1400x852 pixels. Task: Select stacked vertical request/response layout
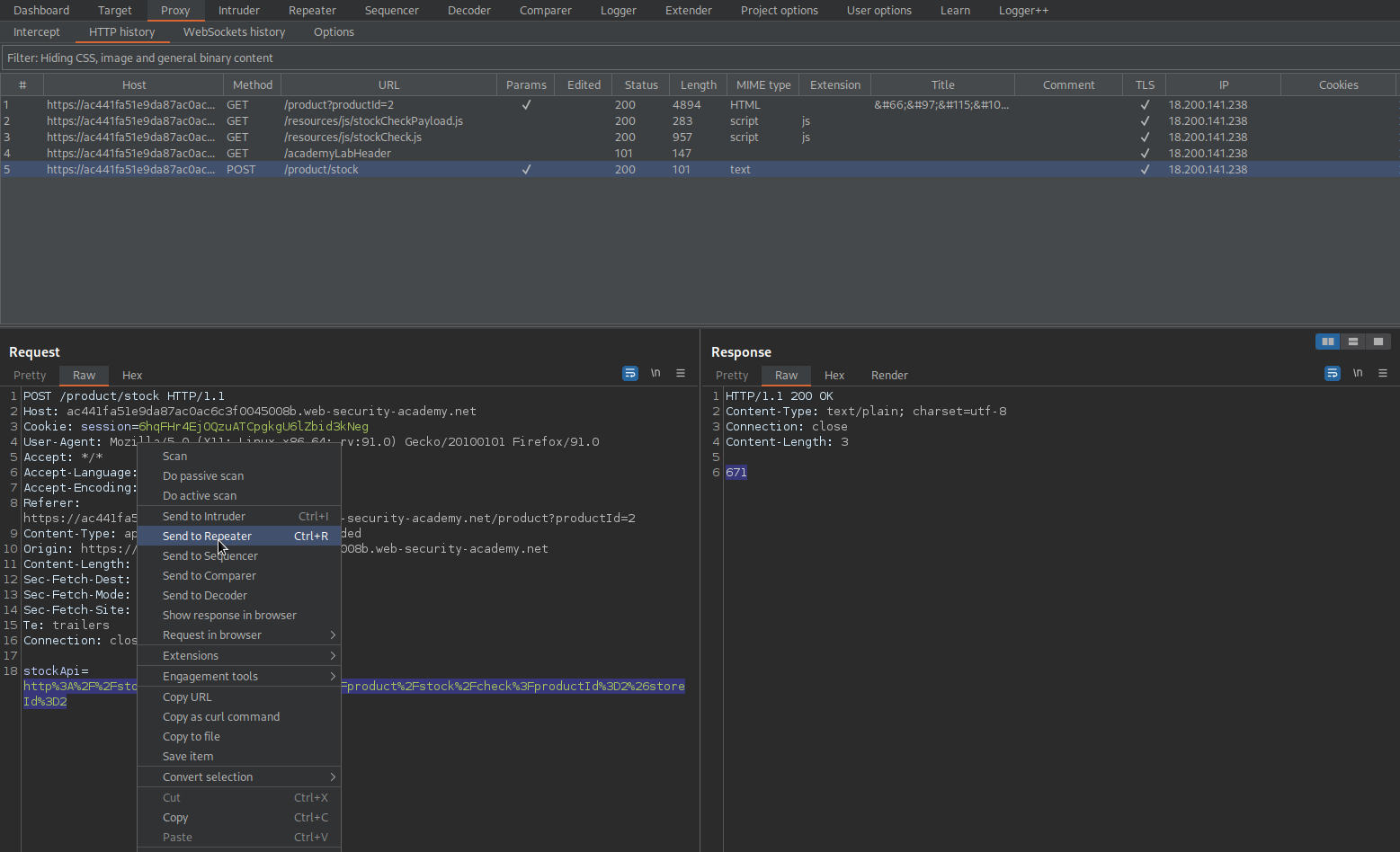pos(1352,342)
